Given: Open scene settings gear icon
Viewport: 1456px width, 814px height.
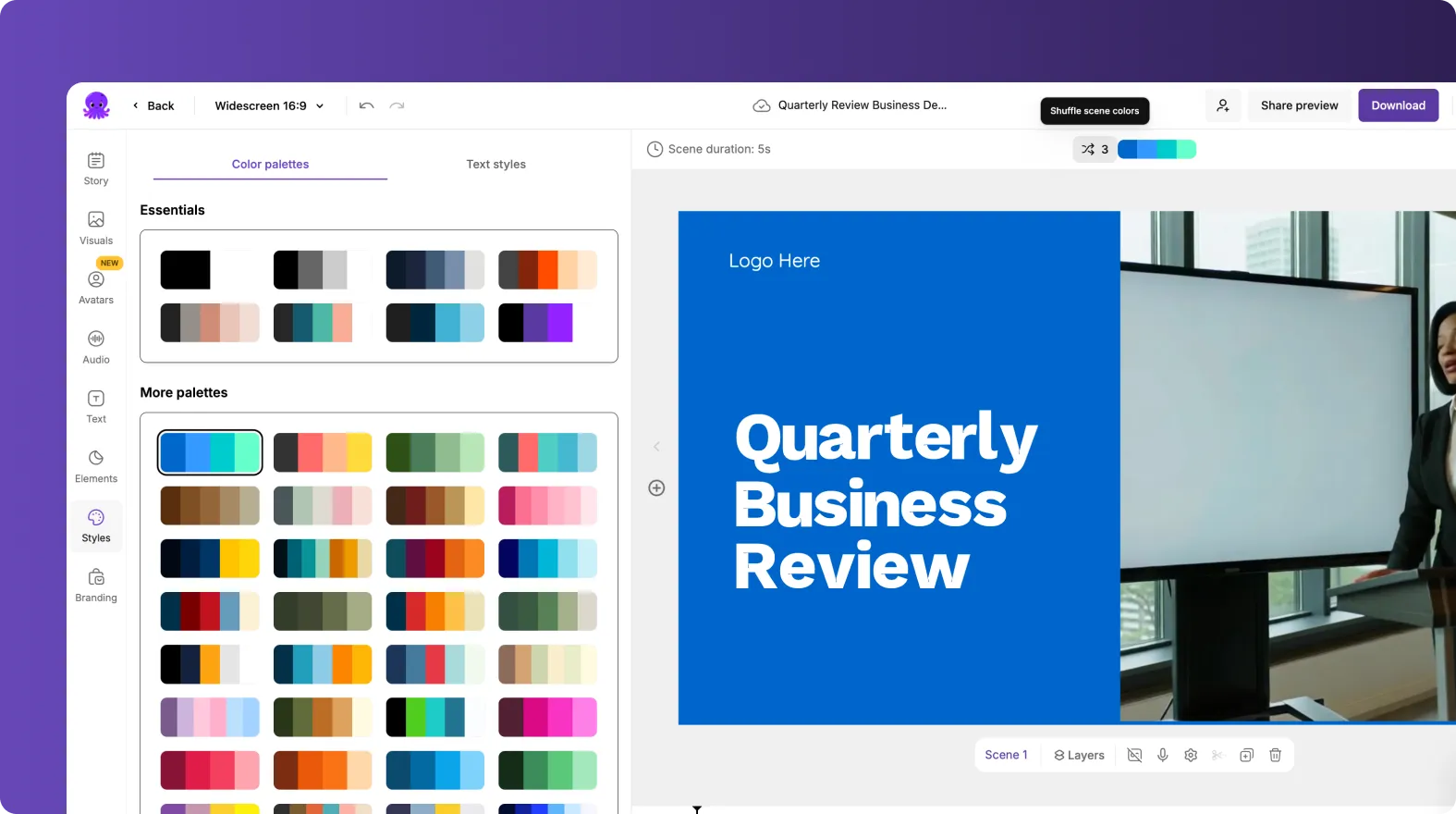Looking at the screenshot, I should point(1191,755).
